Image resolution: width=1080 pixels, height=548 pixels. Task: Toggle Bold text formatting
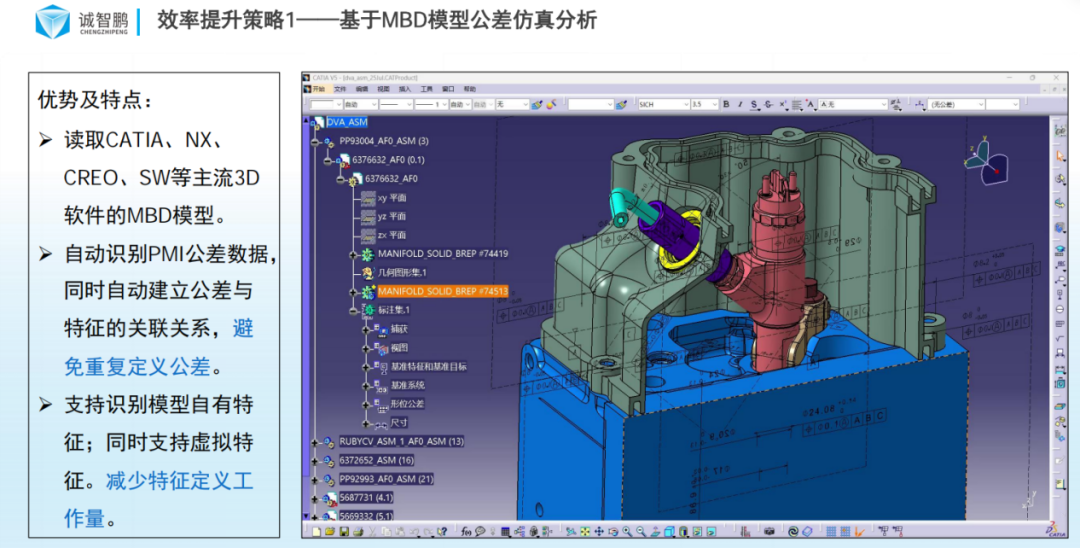point(726,105)
